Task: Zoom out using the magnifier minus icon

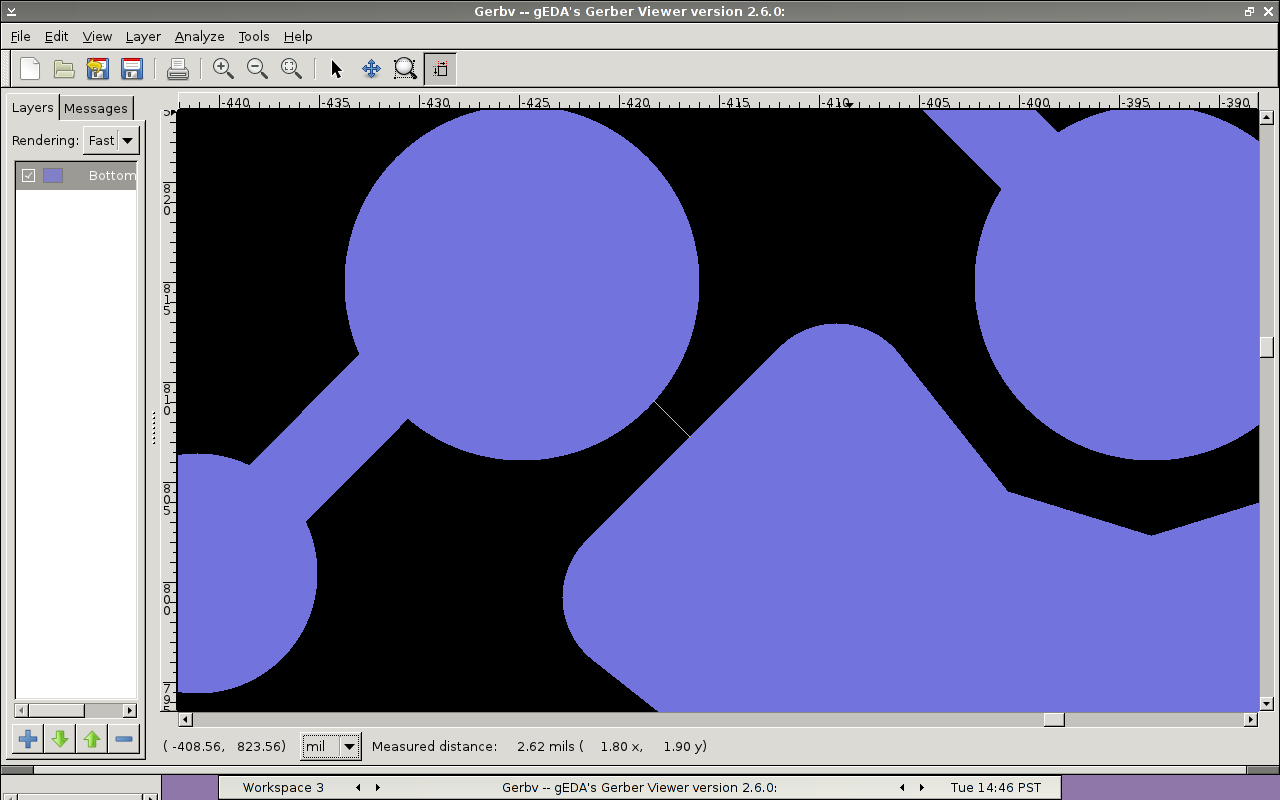Action: [257, 69]
